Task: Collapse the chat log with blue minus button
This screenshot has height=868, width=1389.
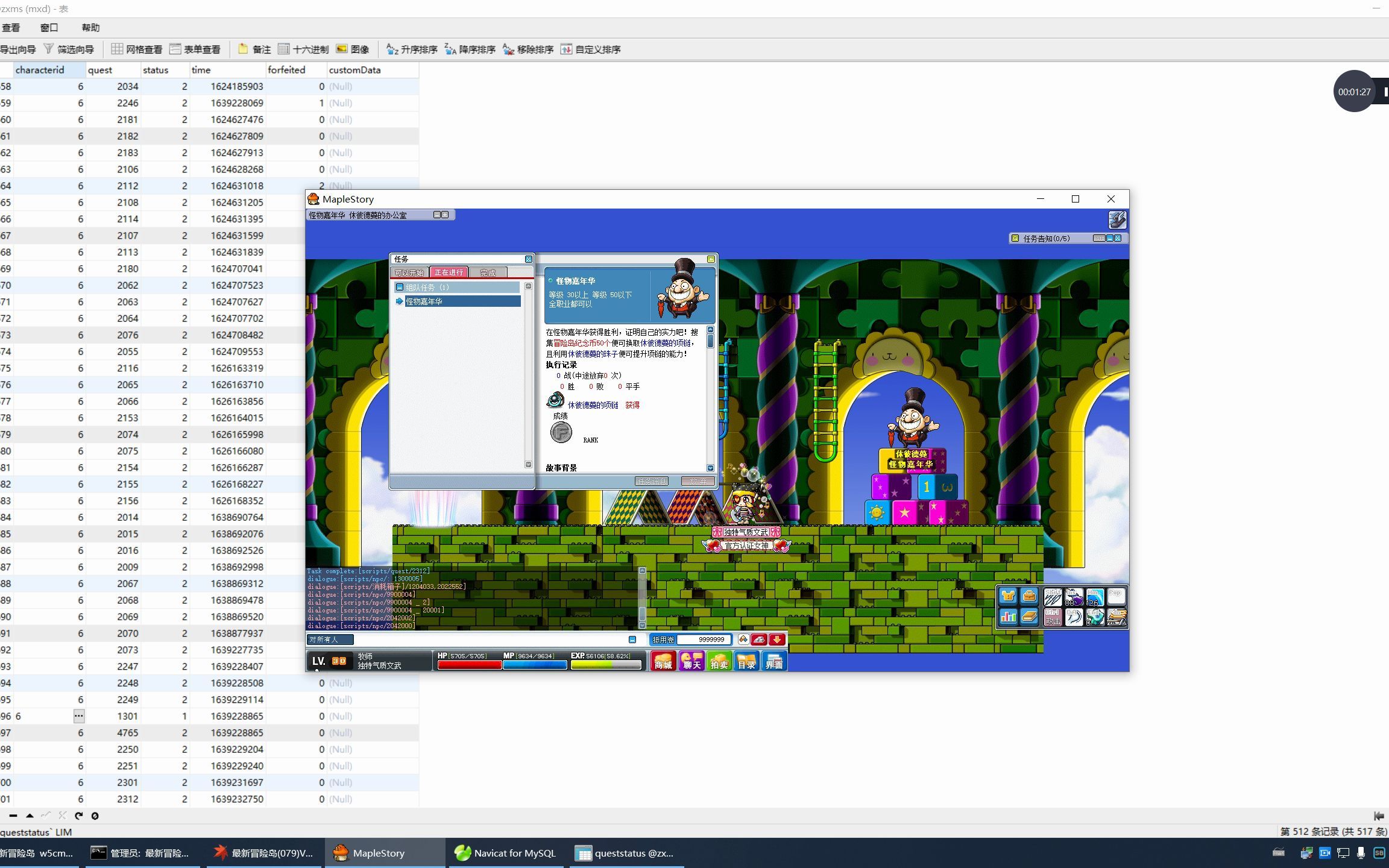Action: point(632,640)
